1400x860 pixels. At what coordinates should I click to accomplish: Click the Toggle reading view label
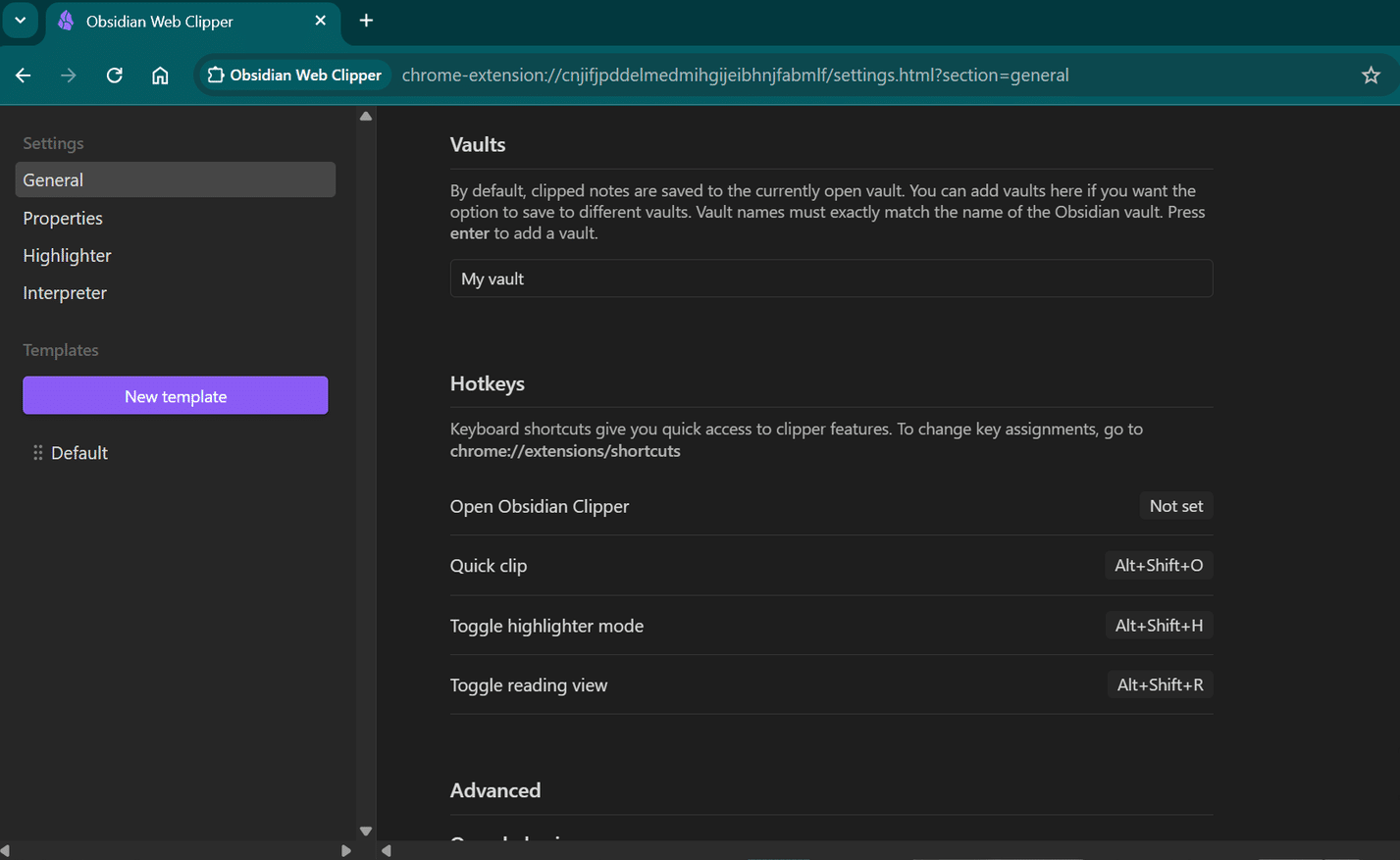pyautogui.click(x=529, y=685)
